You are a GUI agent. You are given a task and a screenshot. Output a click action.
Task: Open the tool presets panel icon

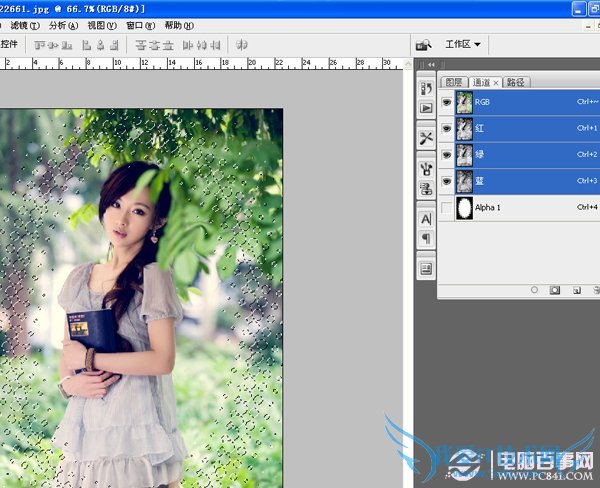[x=425, y=137]
